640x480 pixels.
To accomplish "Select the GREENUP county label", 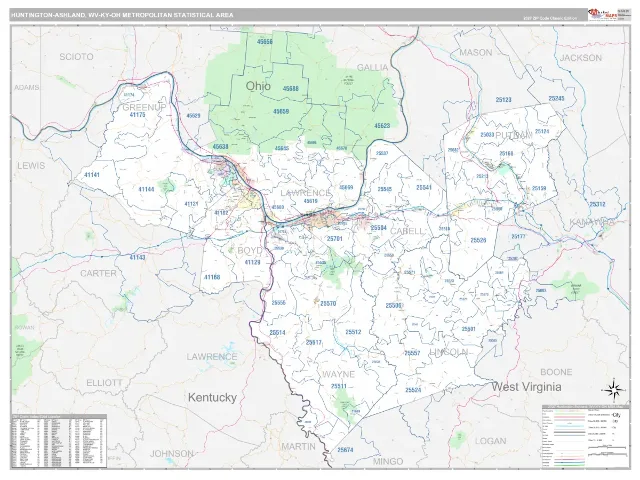I will click(x=144, y=107).
